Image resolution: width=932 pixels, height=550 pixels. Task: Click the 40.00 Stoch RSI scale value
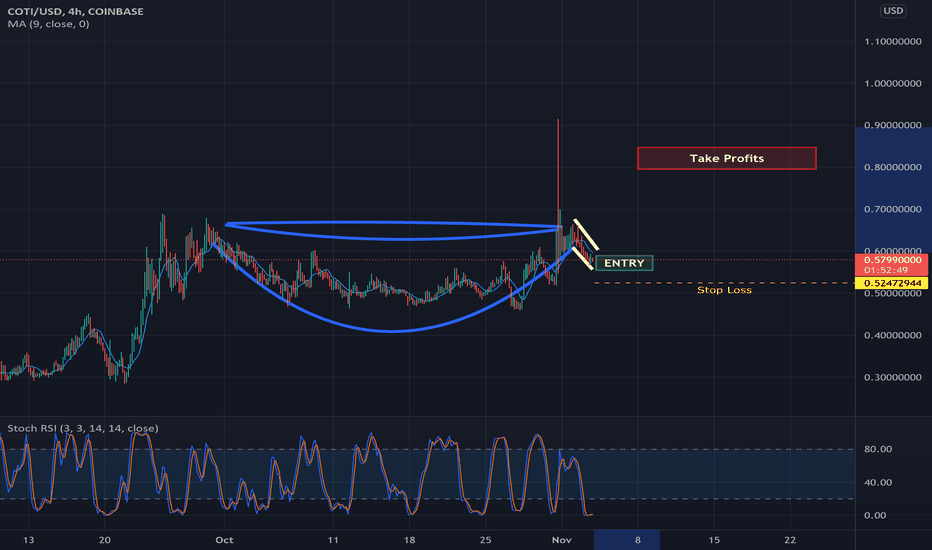(x=878, y=482)
